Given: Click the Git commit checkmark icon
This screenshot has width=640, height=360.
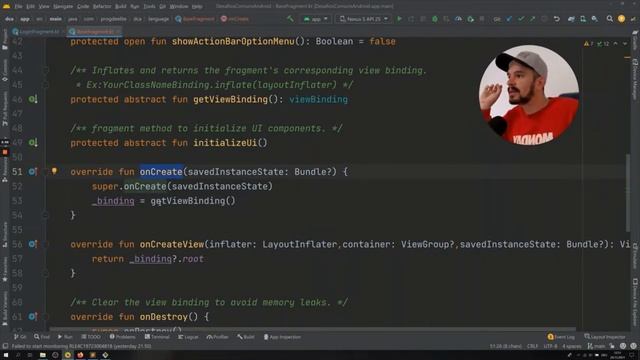Looking at the screenshot, I should point(521,19).
